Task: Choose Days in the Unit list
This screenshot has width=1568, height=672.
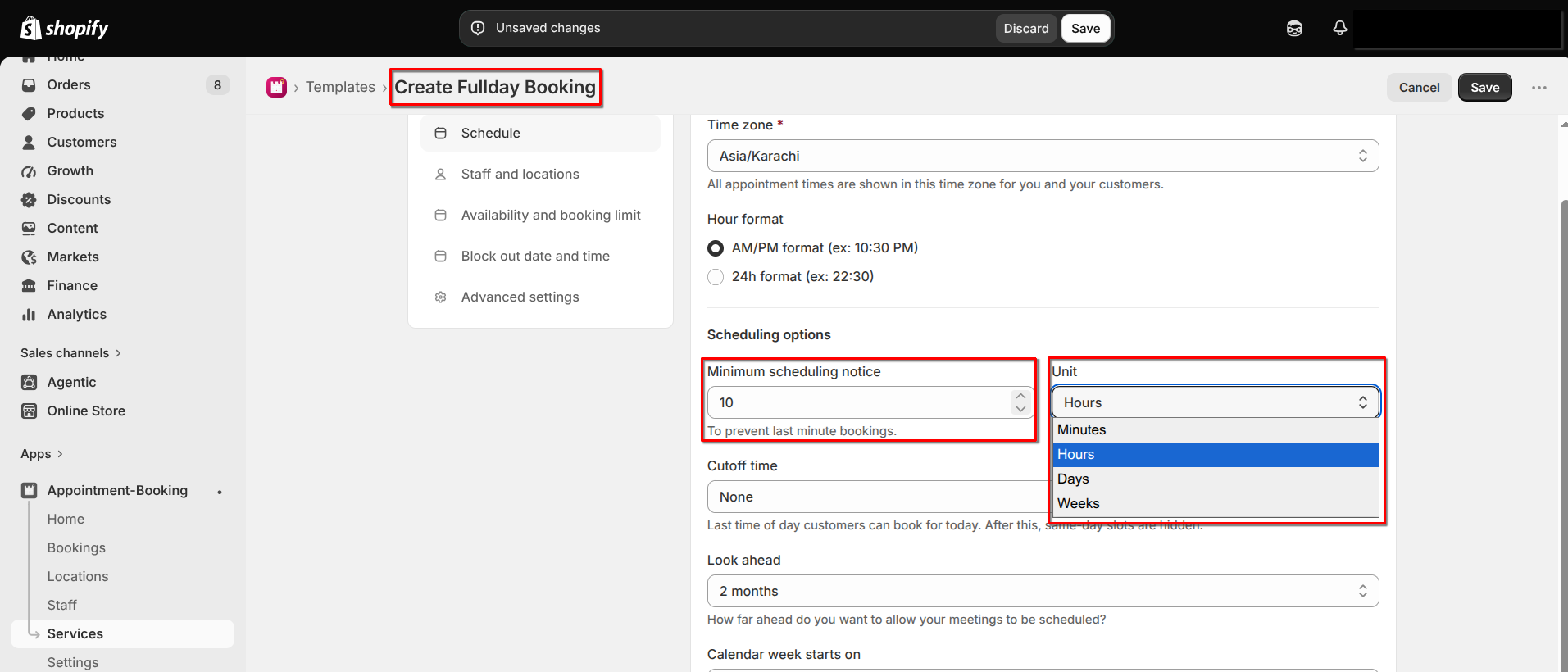Action: point(1215,479)
